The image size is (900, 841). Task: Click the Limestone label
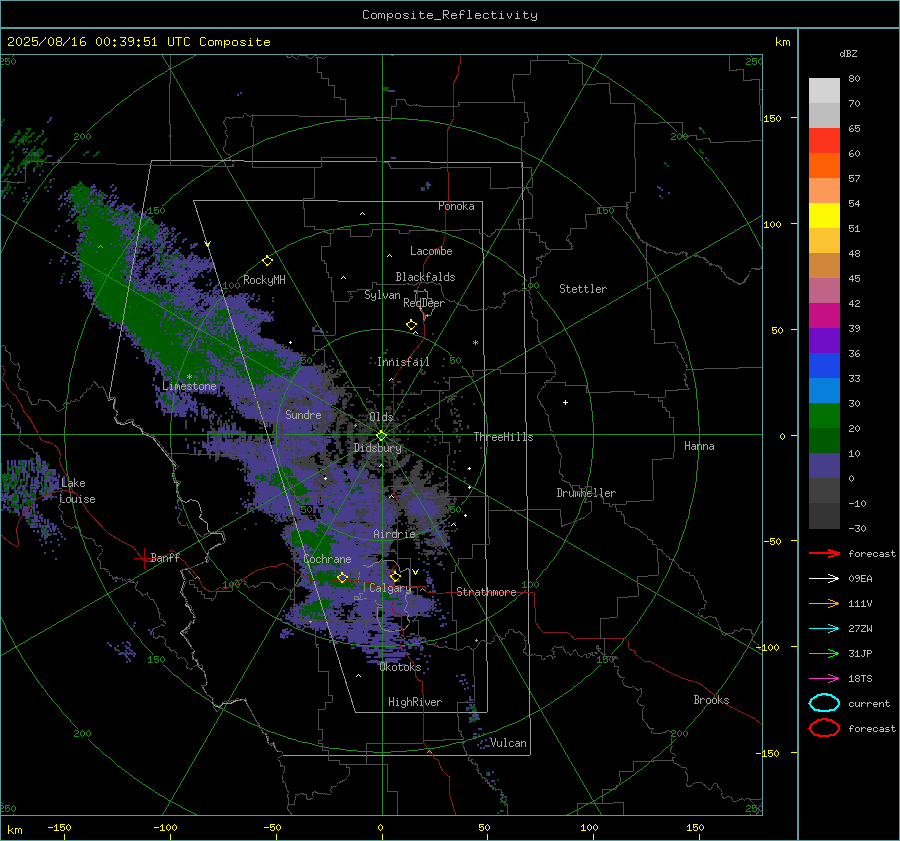pyautogui.click(x=189, y=386)
